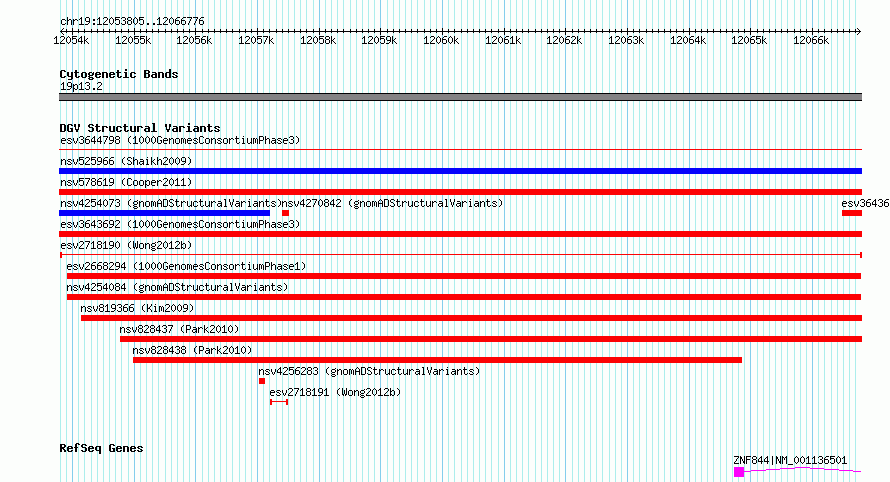The width and height of the screenshot is (890, 482).
Task: Click the small red nsv4256283 variant block
Action: (x=262, y=381)
